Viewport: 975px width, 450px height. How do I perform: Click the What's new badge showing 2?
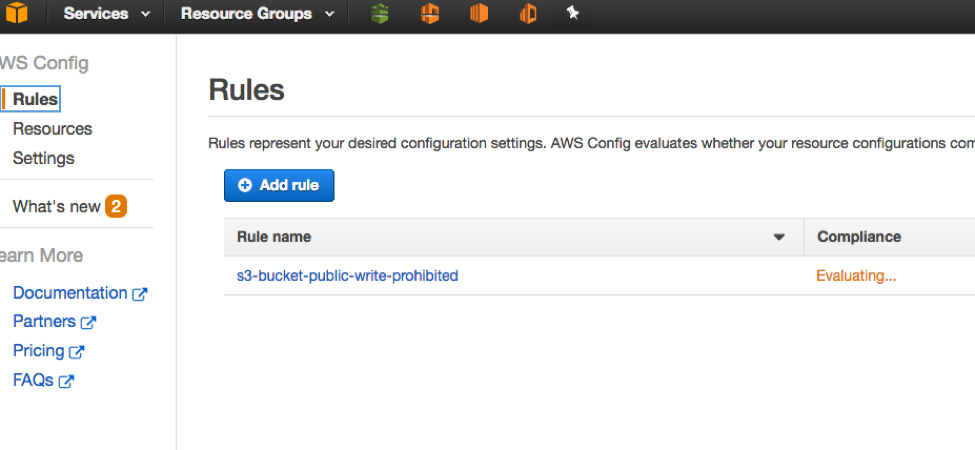pos(116,207)
